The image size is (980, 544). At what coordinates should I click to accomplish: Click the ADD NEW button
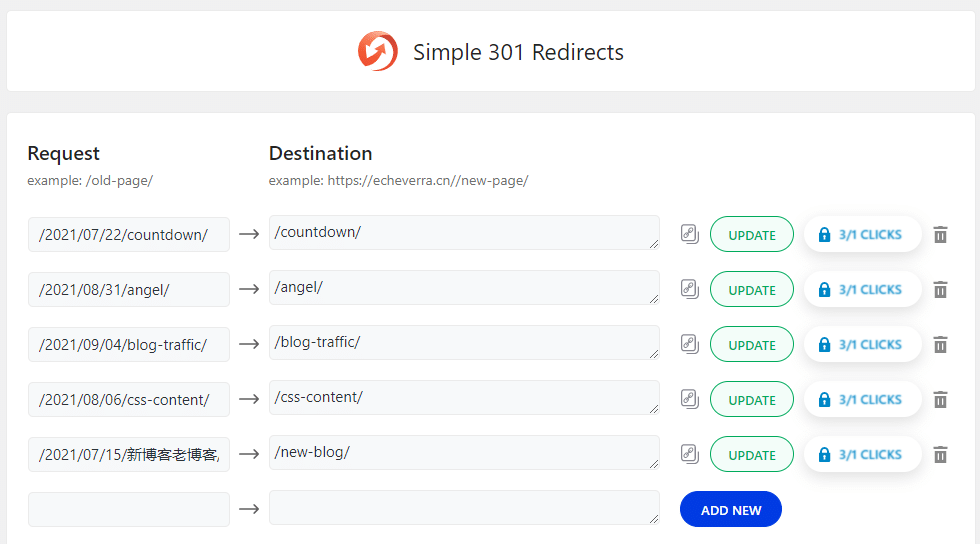click(730, 510)
